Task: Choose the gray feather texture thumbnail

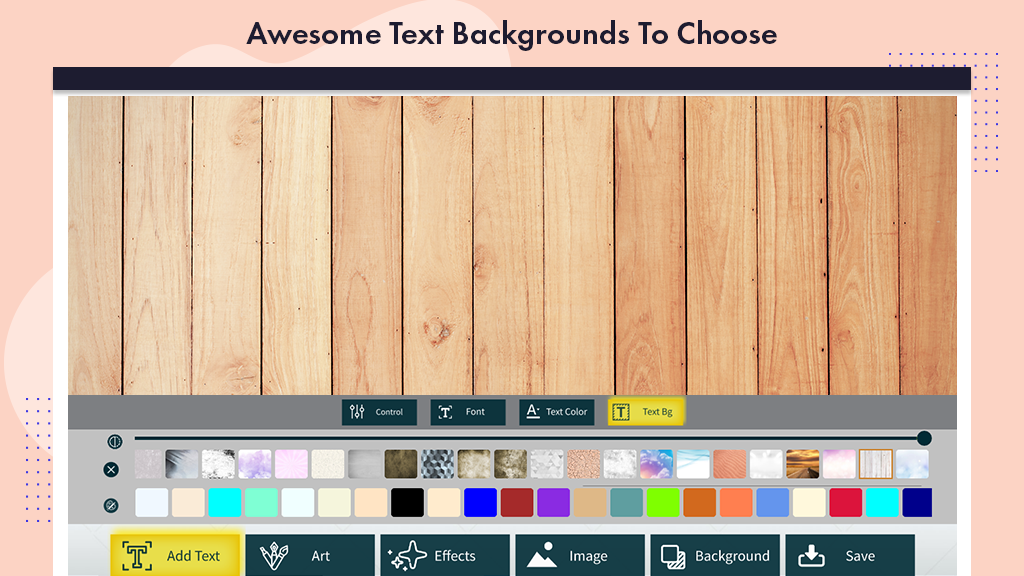Action: (182, 464)
